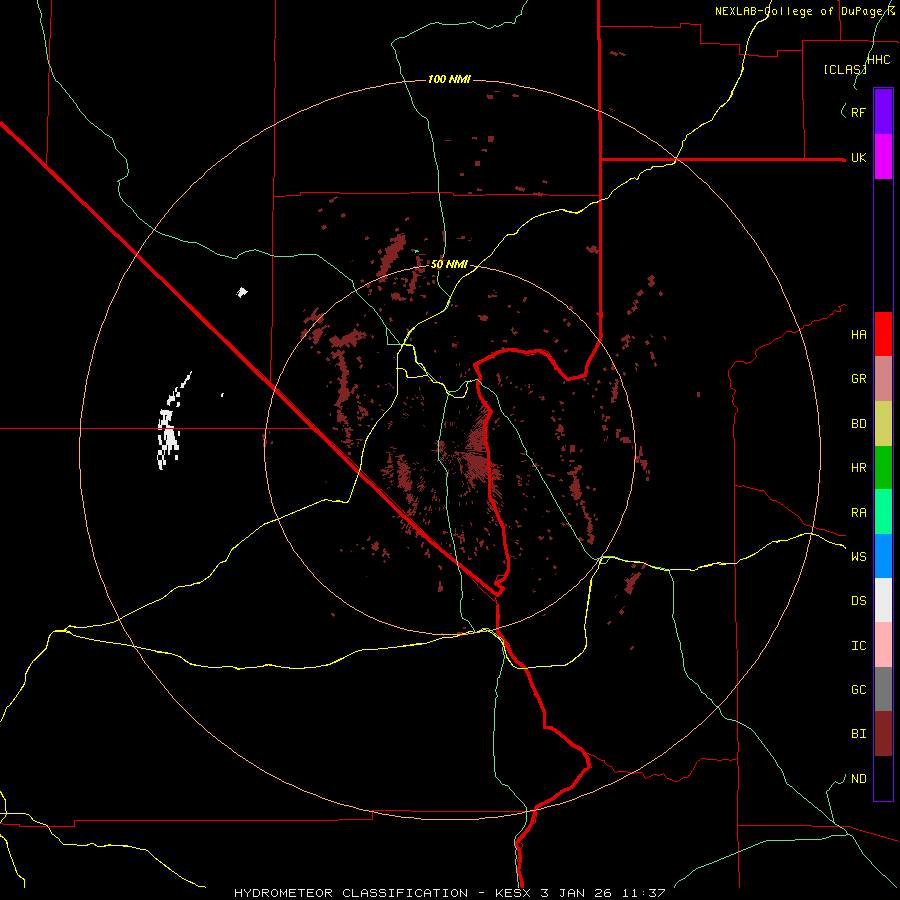Click the bright green RA legend swatch
Image resolution: width=900 pixels, height=900 pixels.
[x=883, y=512]
